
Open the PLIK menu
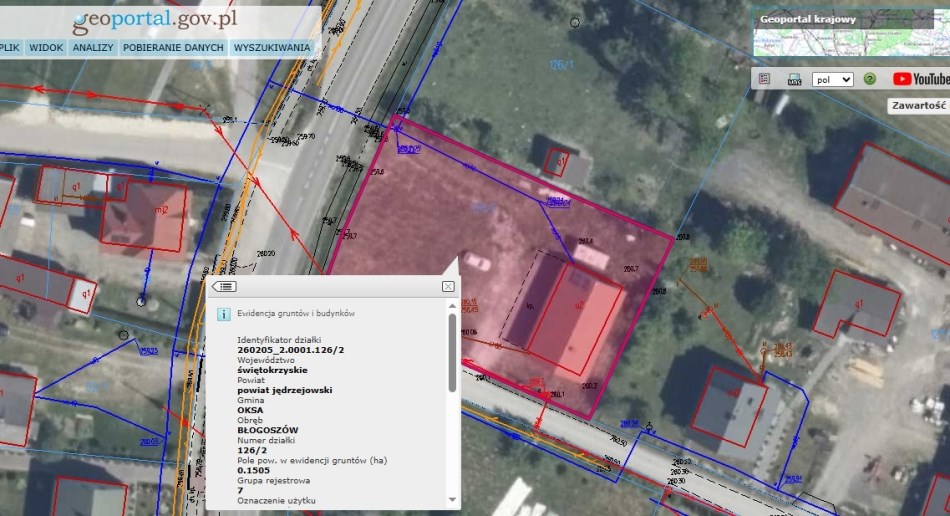point(9,47)
